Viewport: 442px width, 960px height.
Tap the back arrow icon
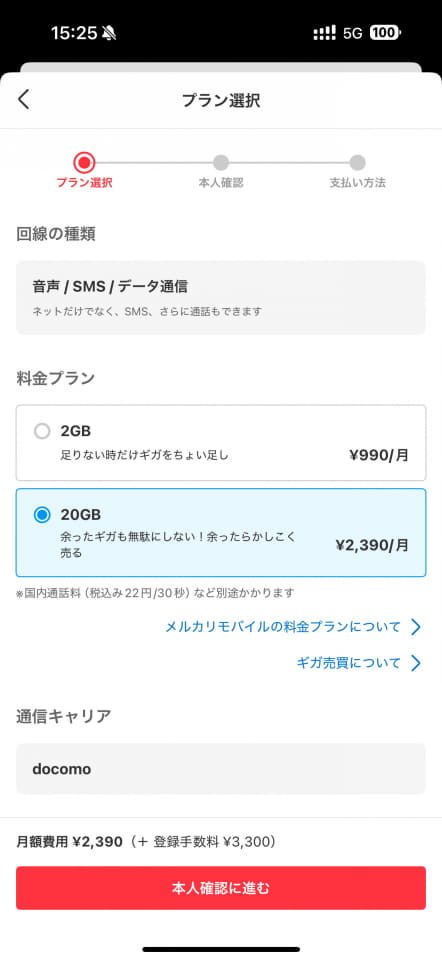(x=23, y=99)
